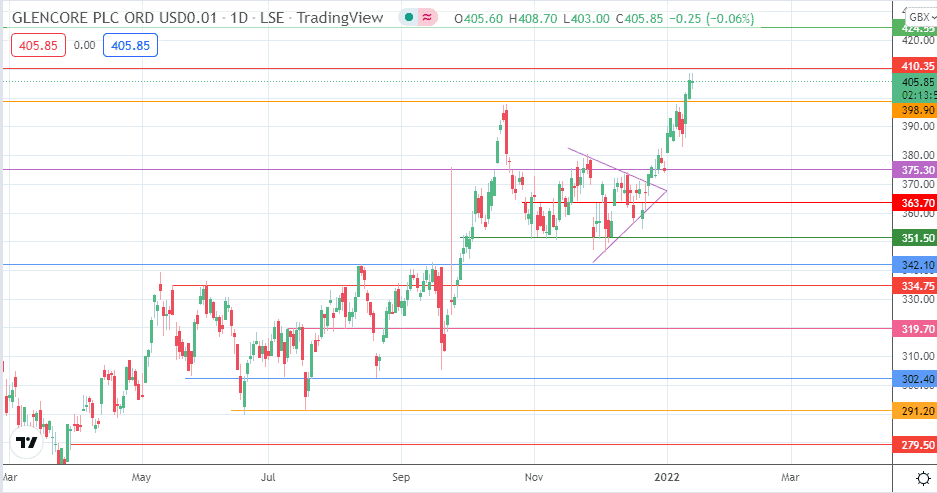Click the high value H408.70
The width and height of the screenshot is (937, 493).
pyautogui.click(x=532, y=19)
